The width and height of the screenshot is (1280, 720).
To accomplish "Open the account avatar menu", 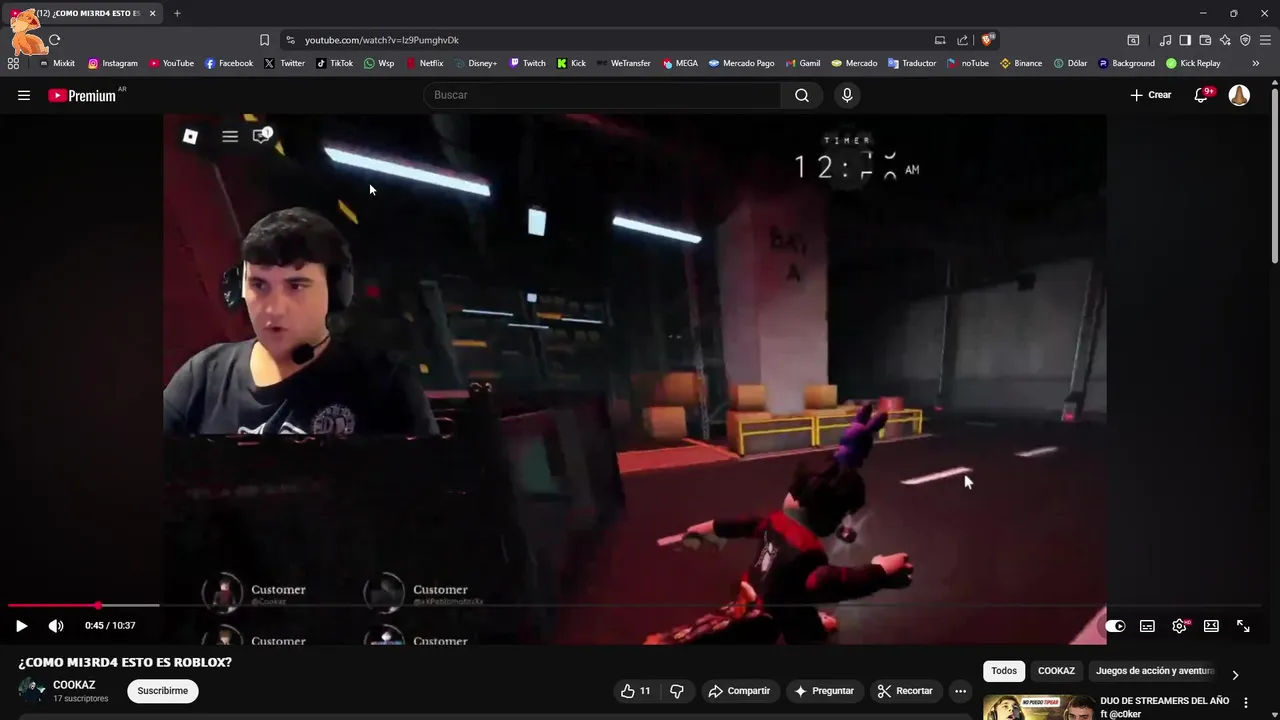I will pos(1239,95).
